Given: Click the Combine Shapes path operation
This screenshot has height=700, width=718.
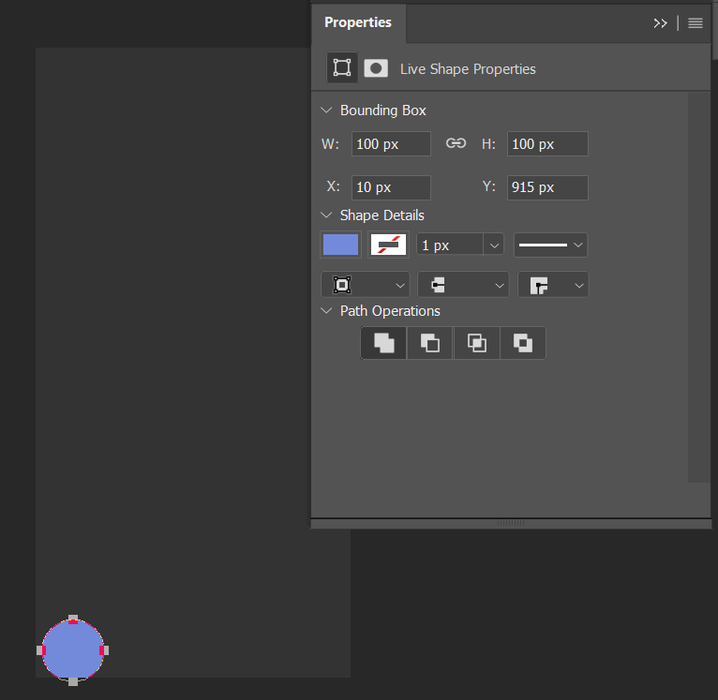Looking at the screenshot, I should [384, 343].
